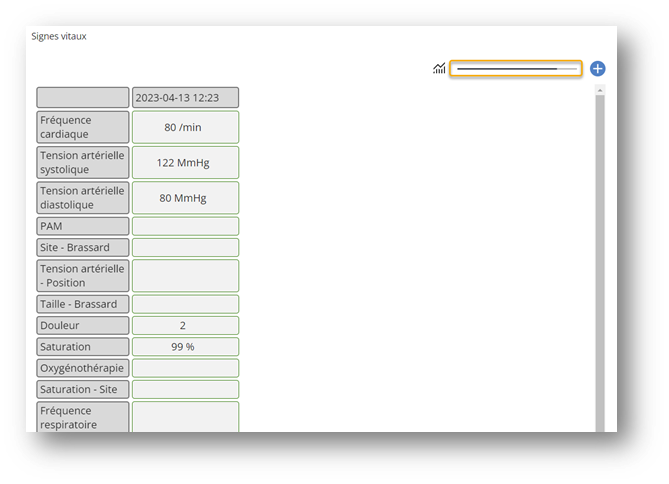The width and height of the screenshot is (669, 484).
Task: Click the empty Tension artérielle - Position field
Action: (185, 276)
